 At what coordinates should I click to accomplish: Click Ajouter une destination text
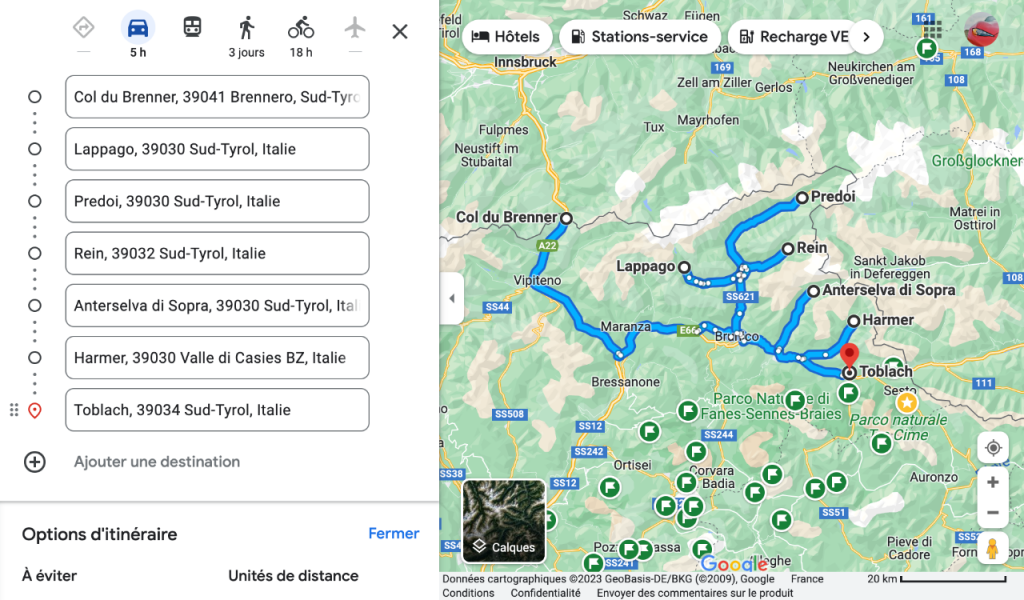point(157,462)
